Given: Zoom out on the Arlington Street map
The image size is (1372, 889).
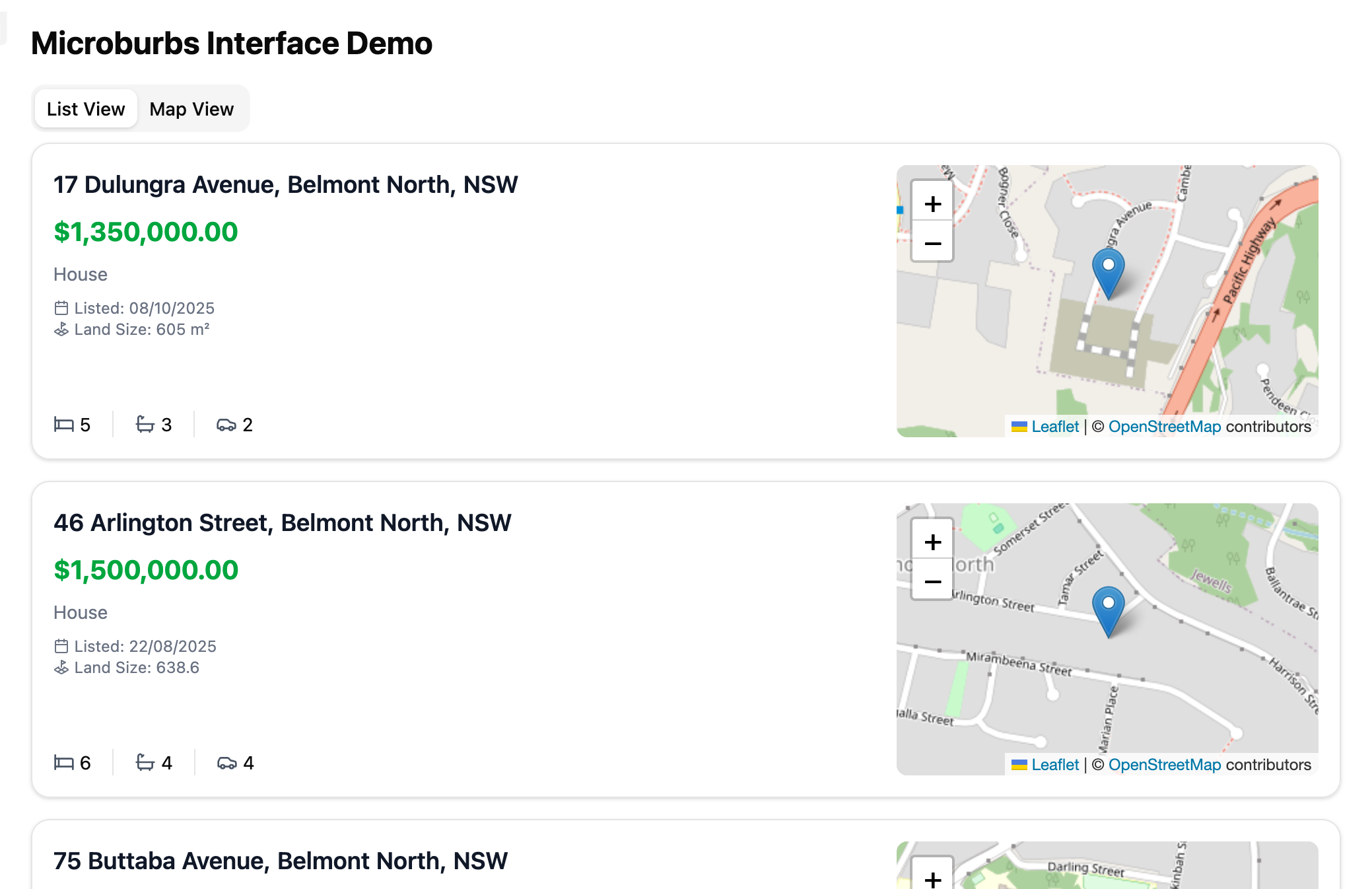Looking at the screenshot, I should (x=932, y=581).
